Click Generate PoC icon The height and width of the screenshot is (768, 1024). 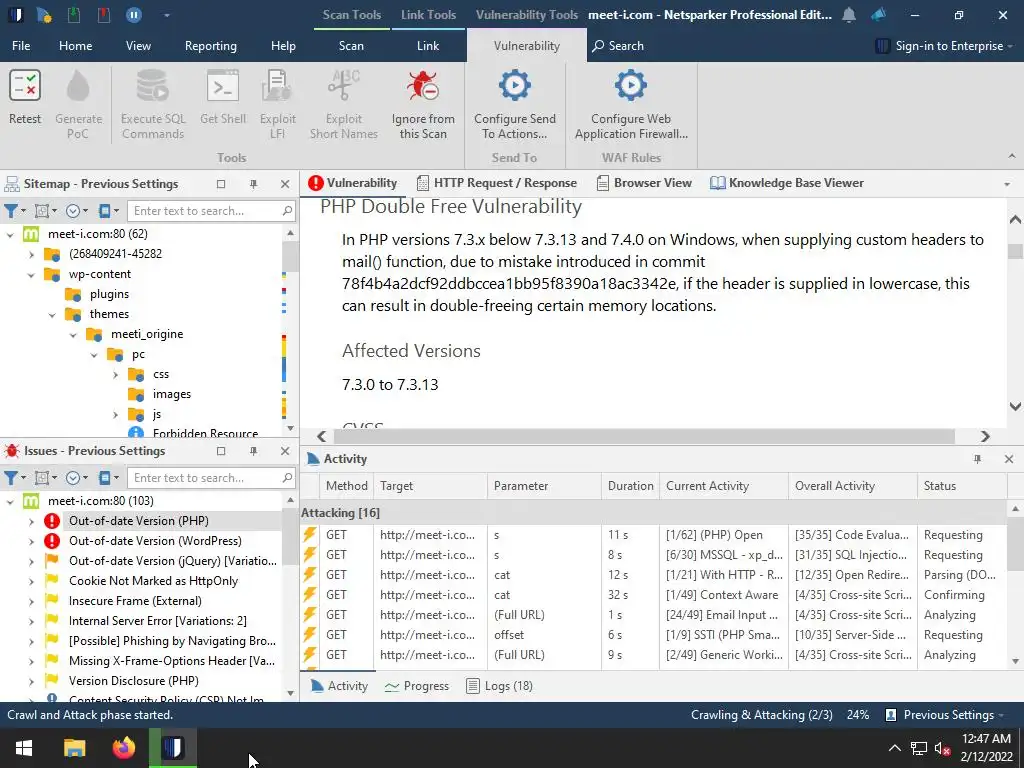[78, 86]
